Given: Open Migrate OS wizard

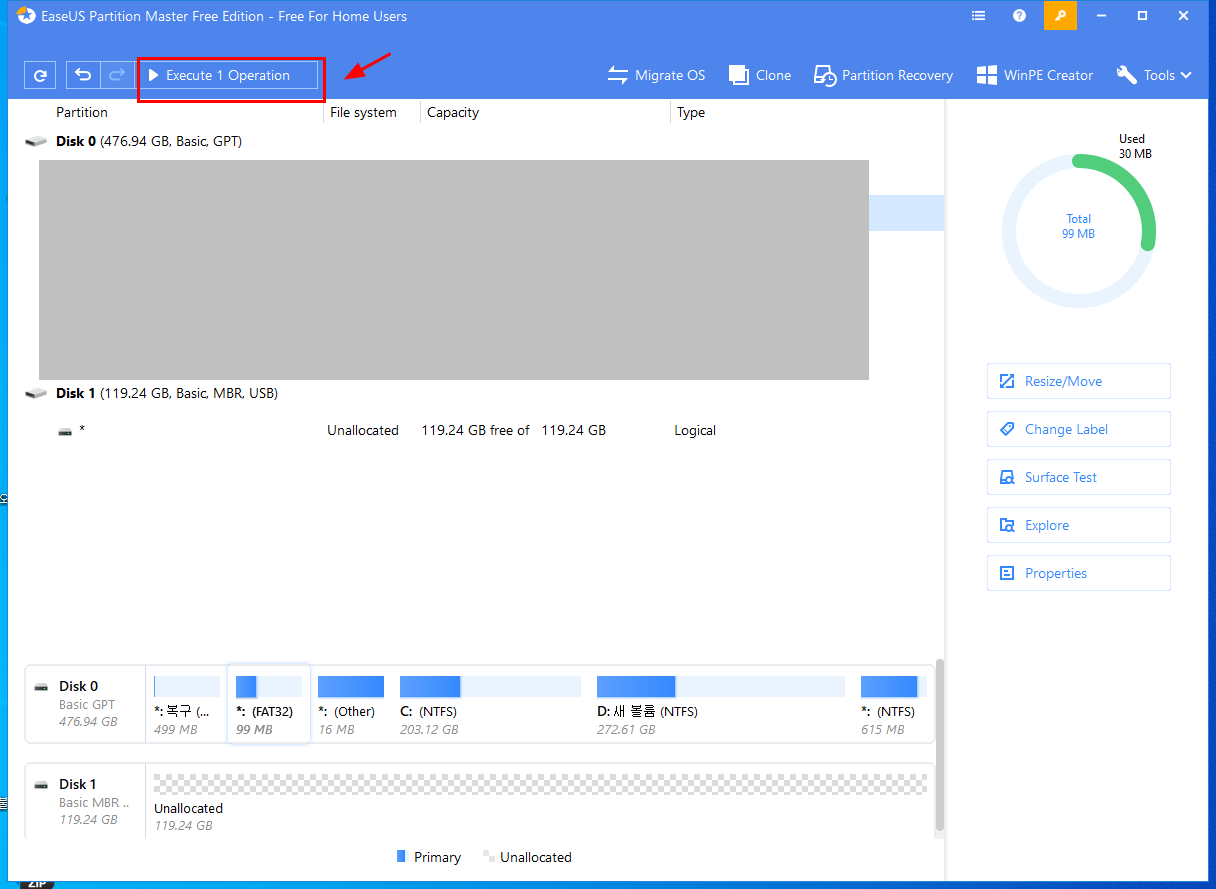Looking at the screenshot, I should pyautogui.click(x=656, y=75).
